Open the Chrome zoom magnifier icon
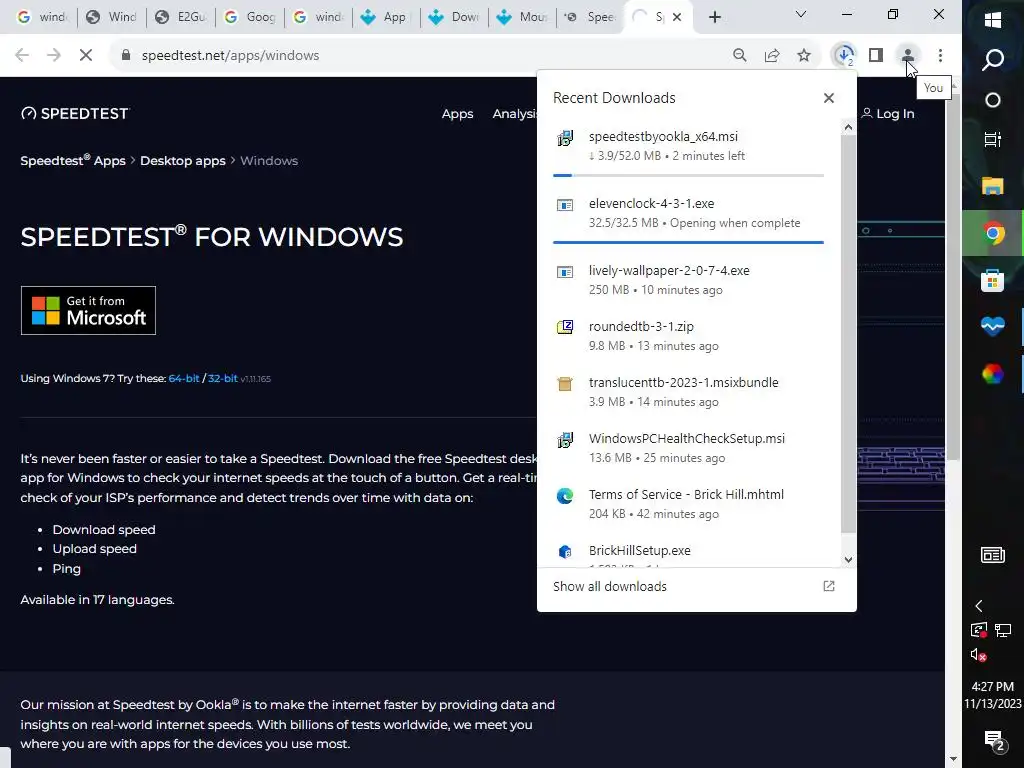The height and width of the screenshot is (768, 1024). [x=739, y=56]
